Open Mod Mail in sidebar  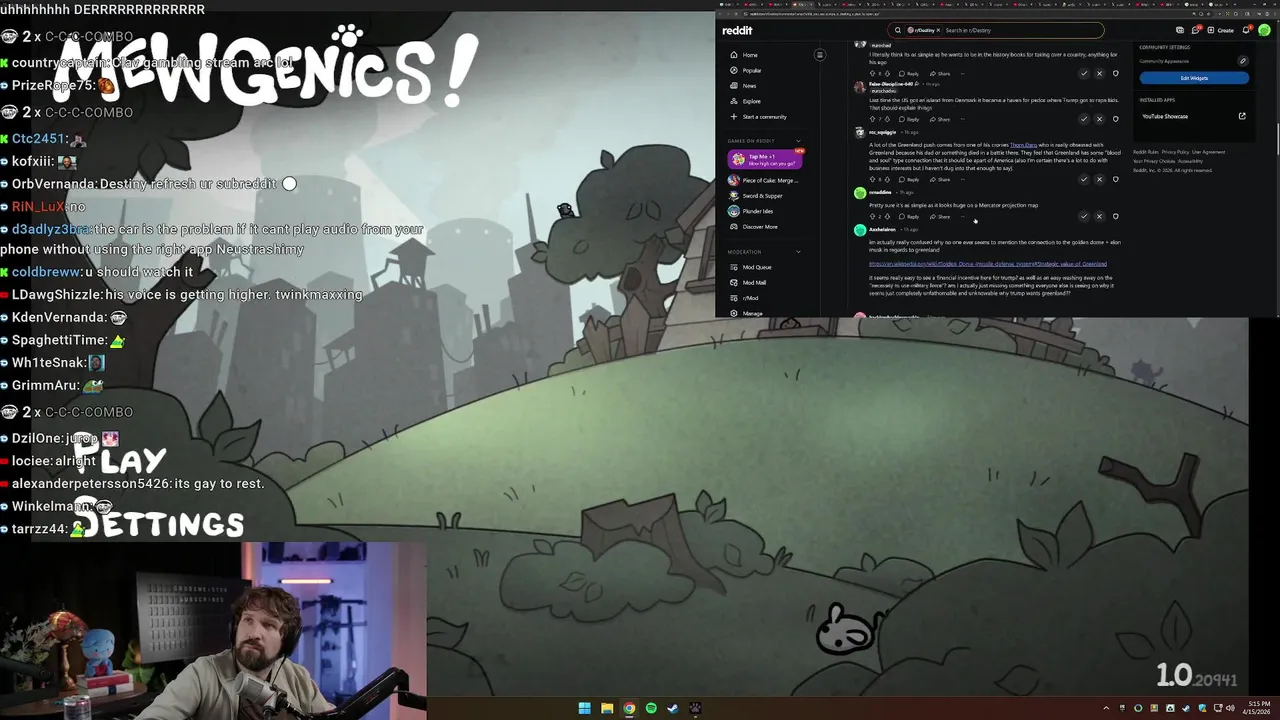(753, 283)
